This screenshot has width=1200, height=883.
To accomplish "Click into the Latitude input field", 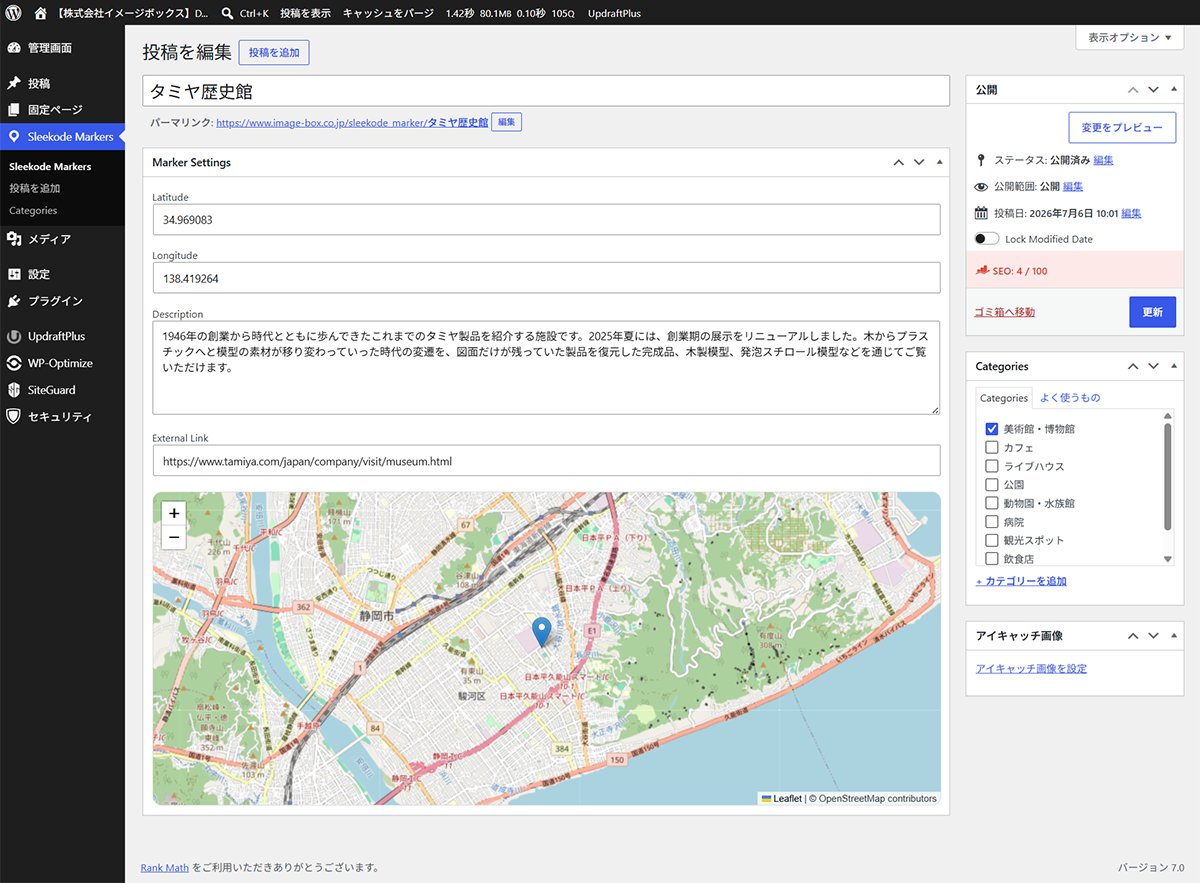I will pyautogui.click(x=546, y=220).
